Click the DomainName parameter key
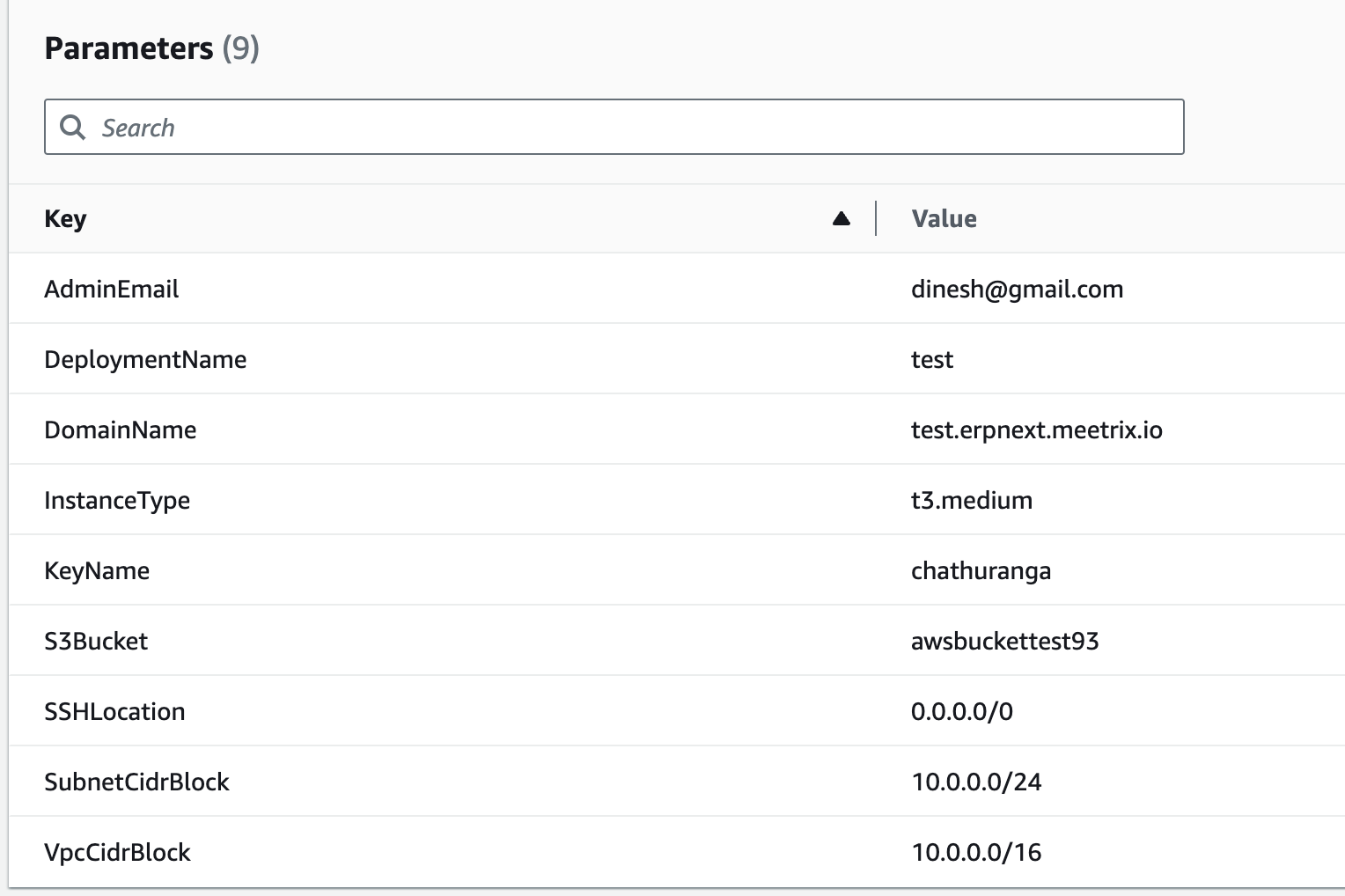The height and width of the screenshot is (896, 1345). 121,430
